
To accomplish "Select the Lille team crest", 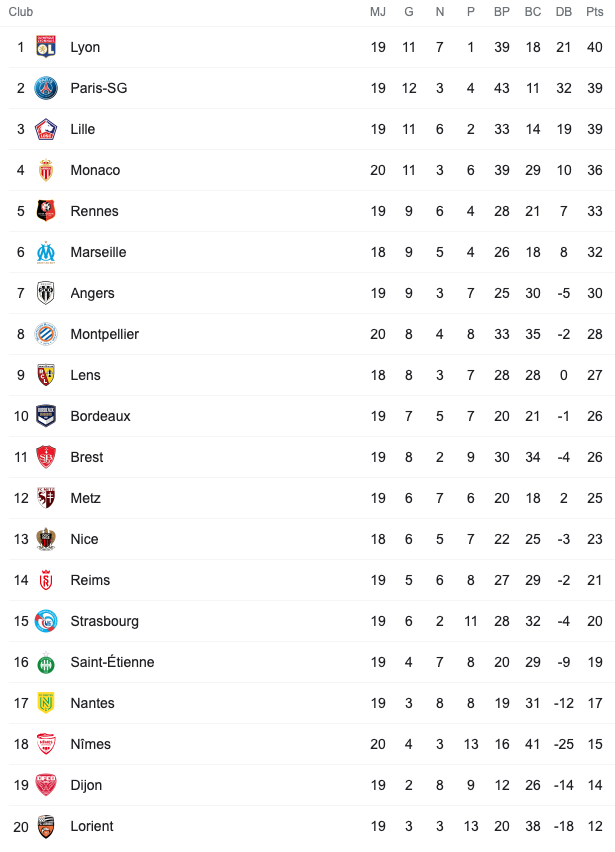I will 46,129.
